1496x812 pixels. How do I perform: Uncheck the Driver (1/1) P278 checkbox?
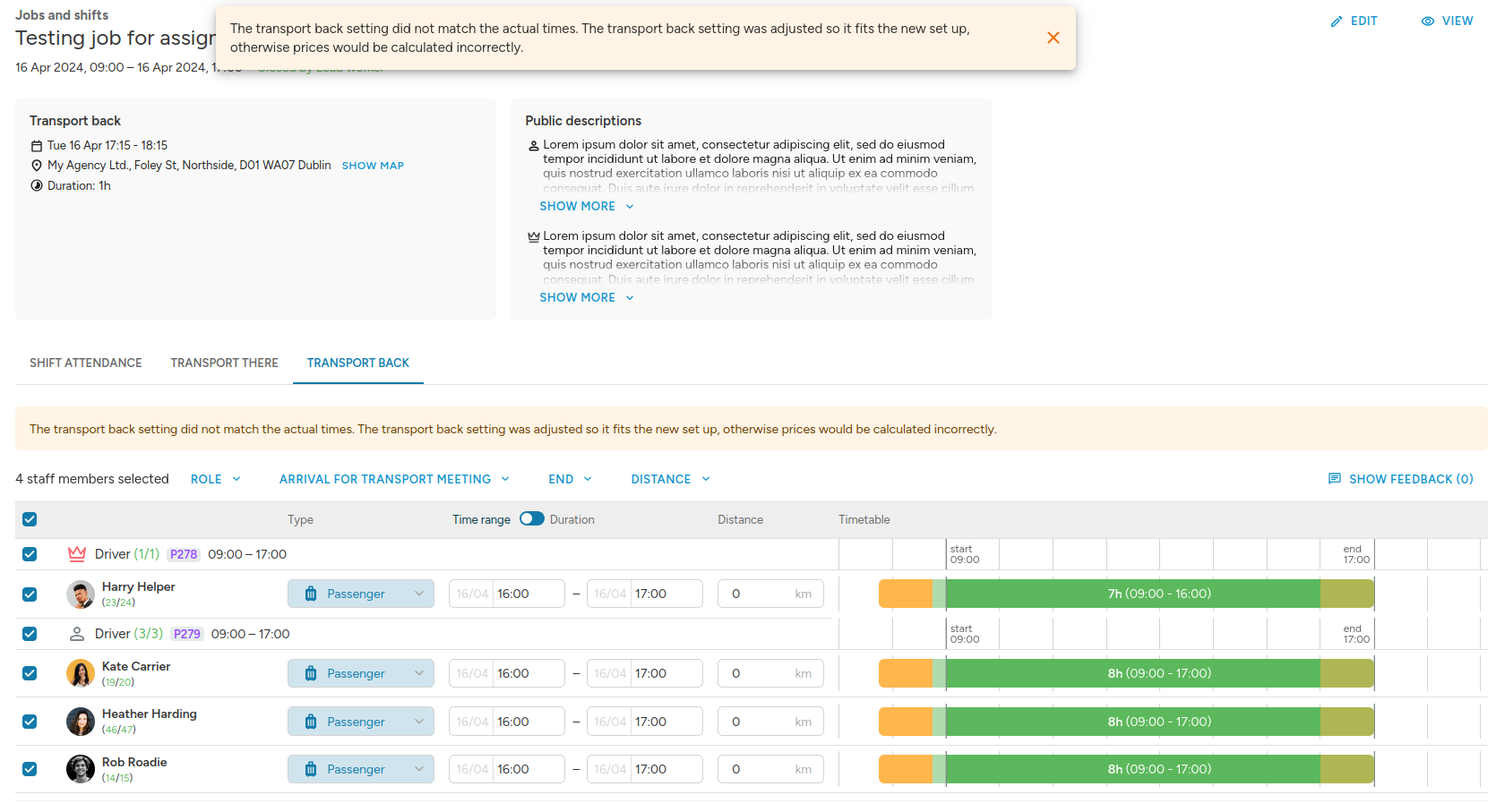[x=30, y=554]
